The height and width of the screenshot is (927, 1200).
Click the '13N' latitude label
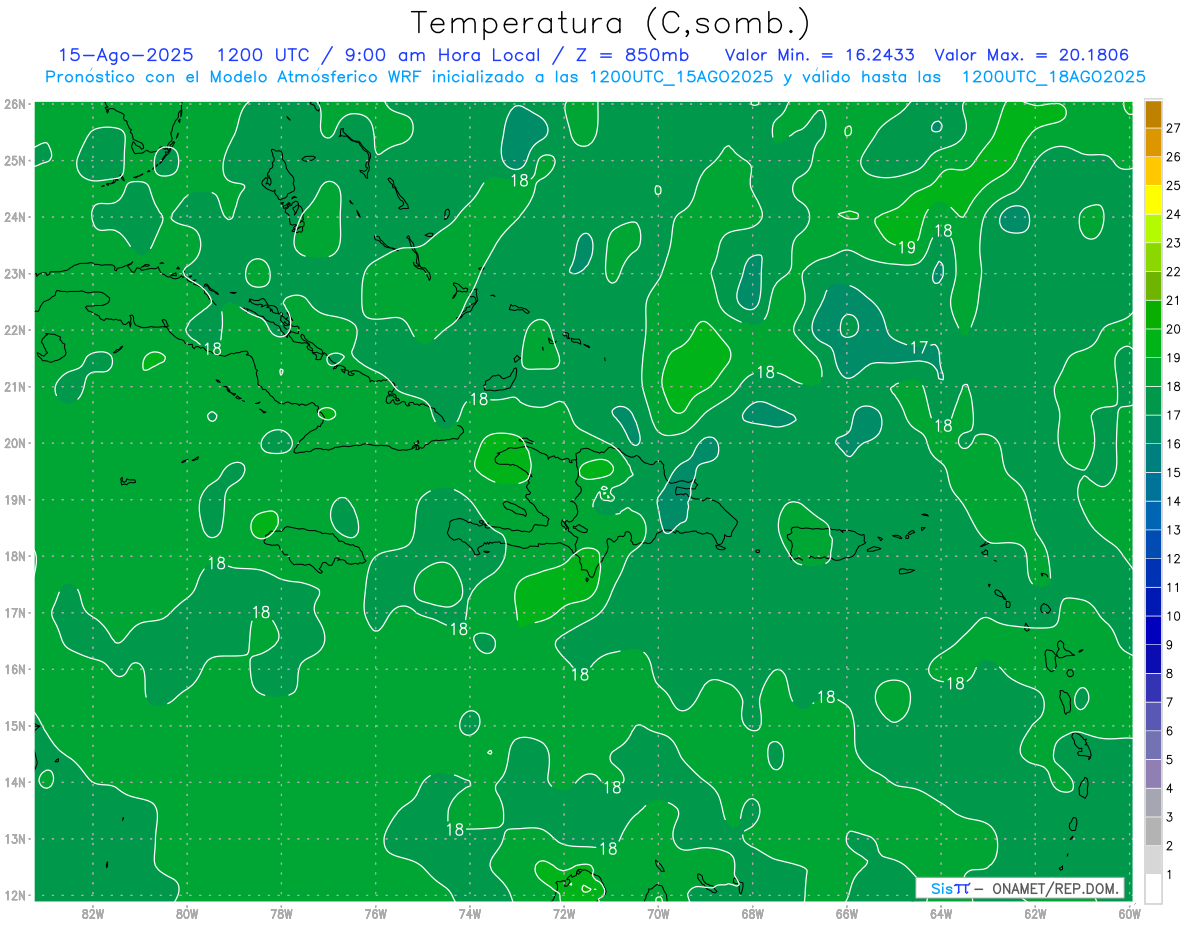14,838
